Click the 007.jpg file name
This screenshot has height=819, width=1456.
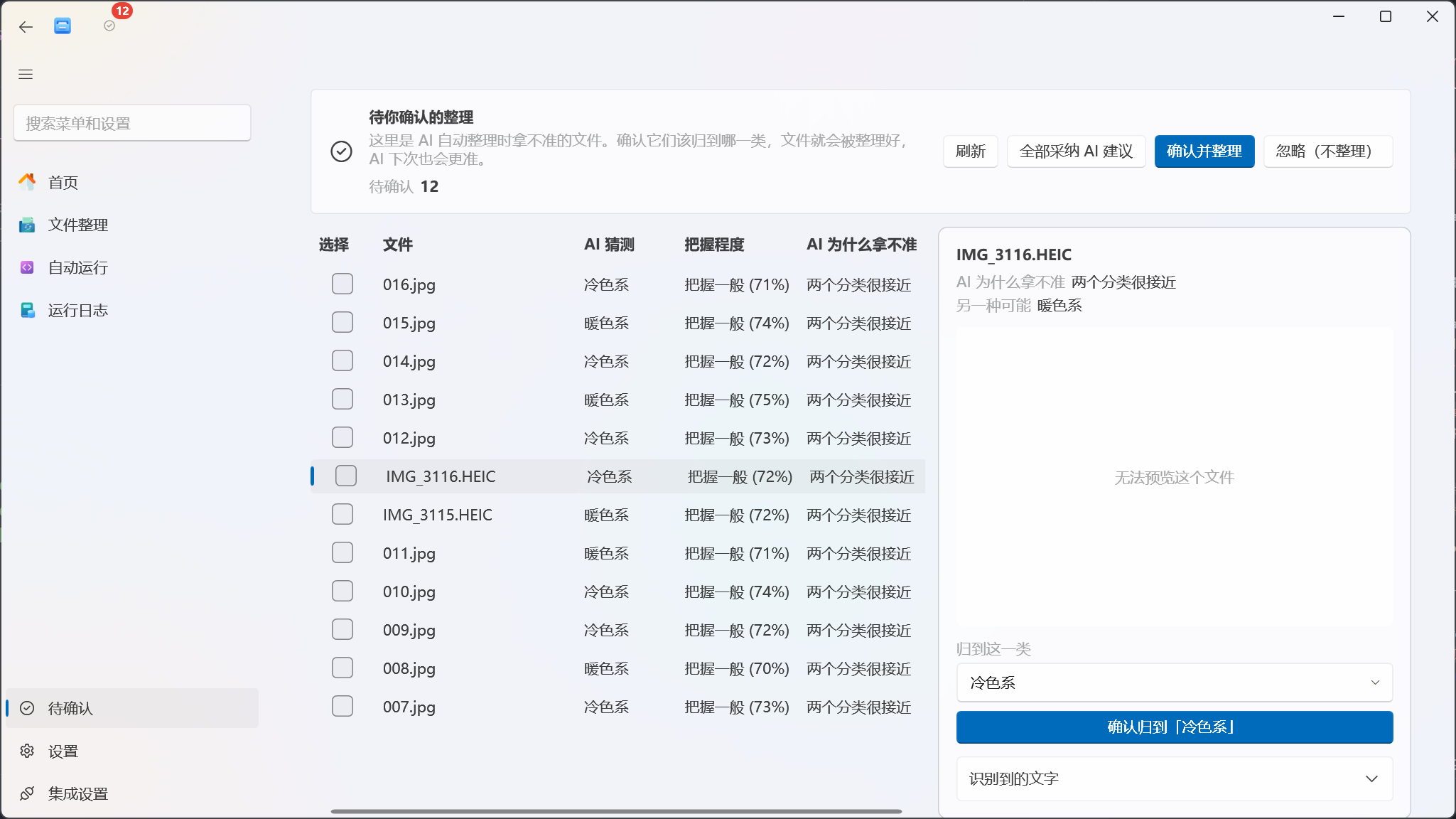409,707
